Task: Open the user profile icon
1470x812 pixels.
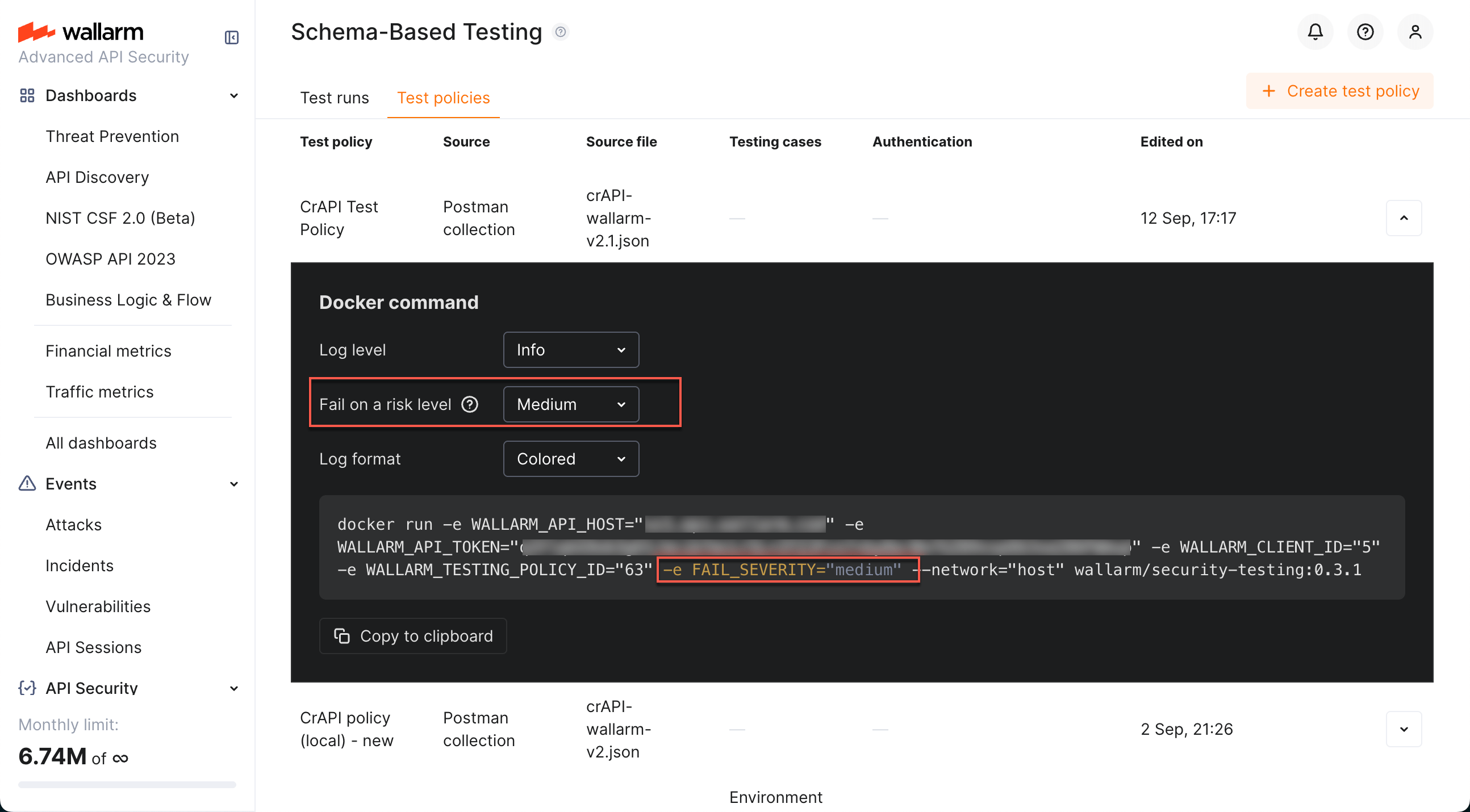Action: pyautogui.click(x=1415, y=32)
